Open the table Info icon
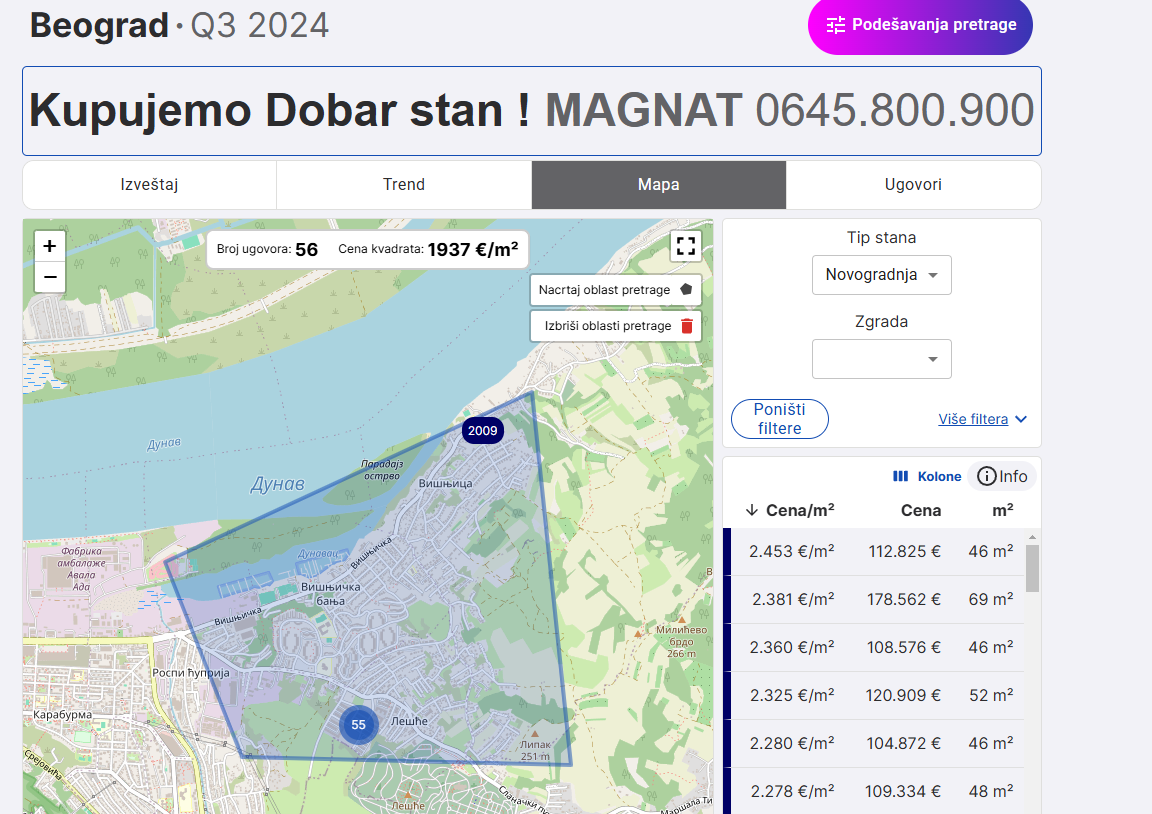The height and width of the screenshot is (814, 1152). point(1002,476)
